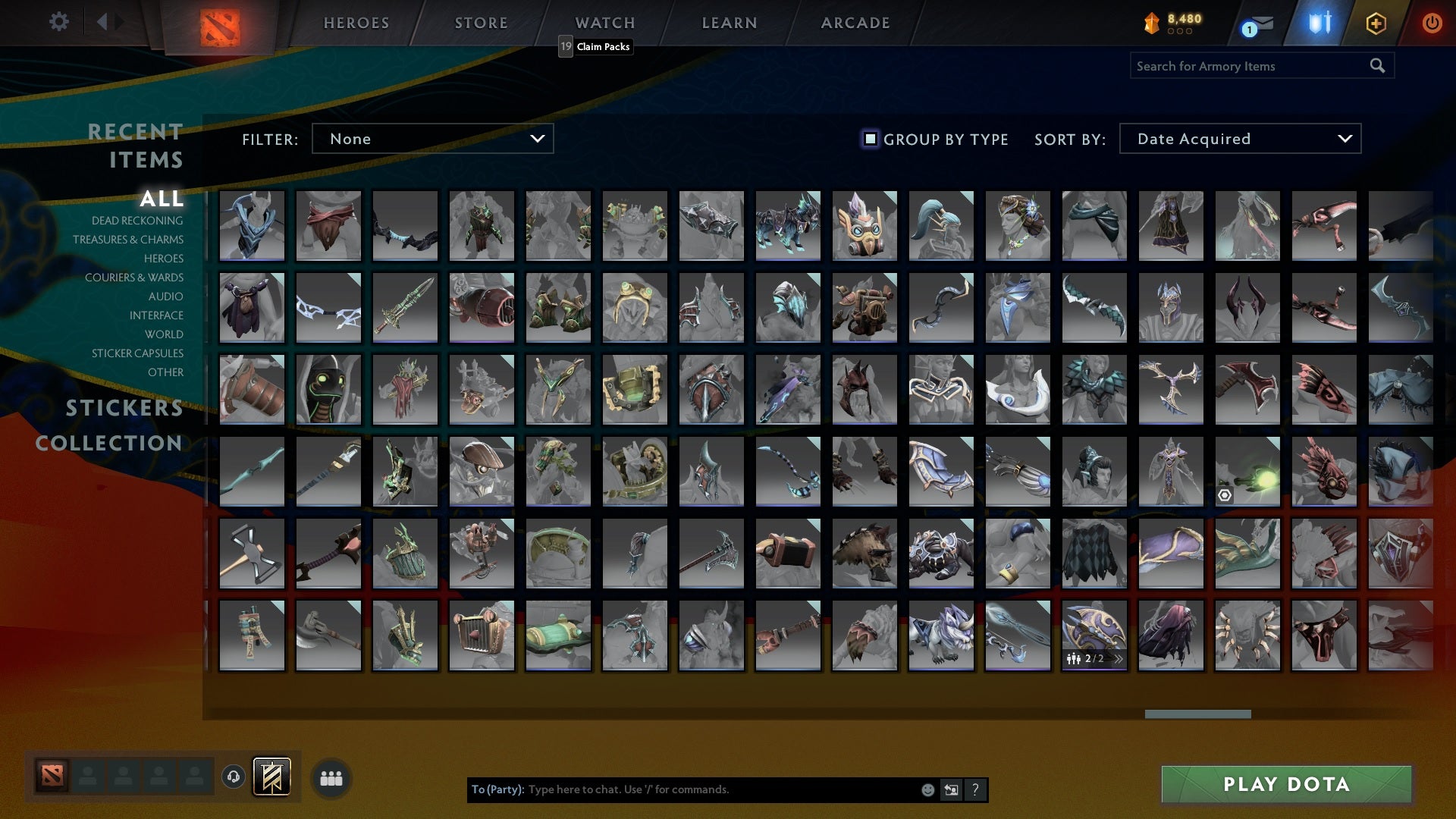Click the chat help question mark
Viewport: 1456px width, 819px height.
(975, 790)
